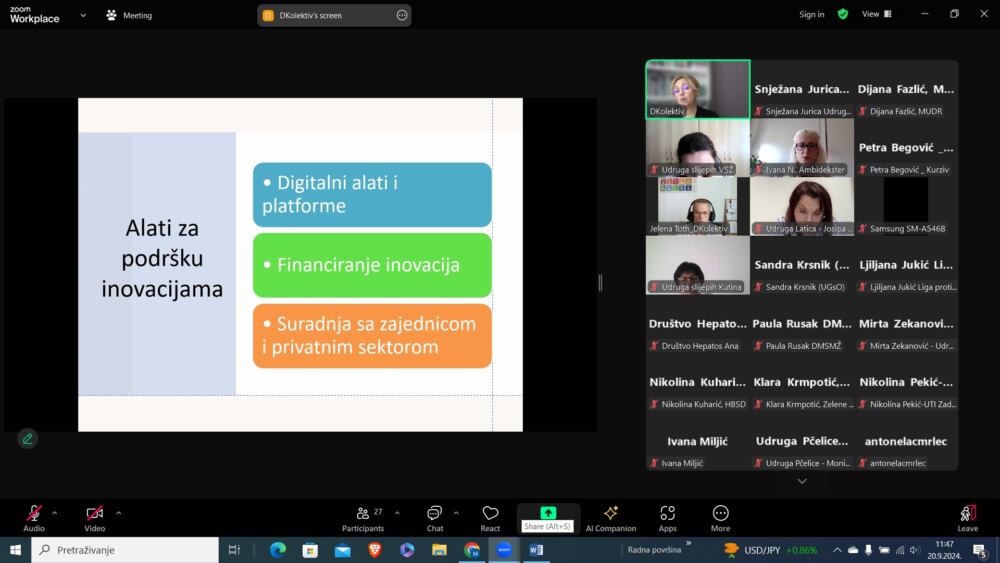This screenshot has width=1000, height=563.
Task: Open Microsoft Store from the taskbar
Action: pyautogui.click(x=310, y=550)
